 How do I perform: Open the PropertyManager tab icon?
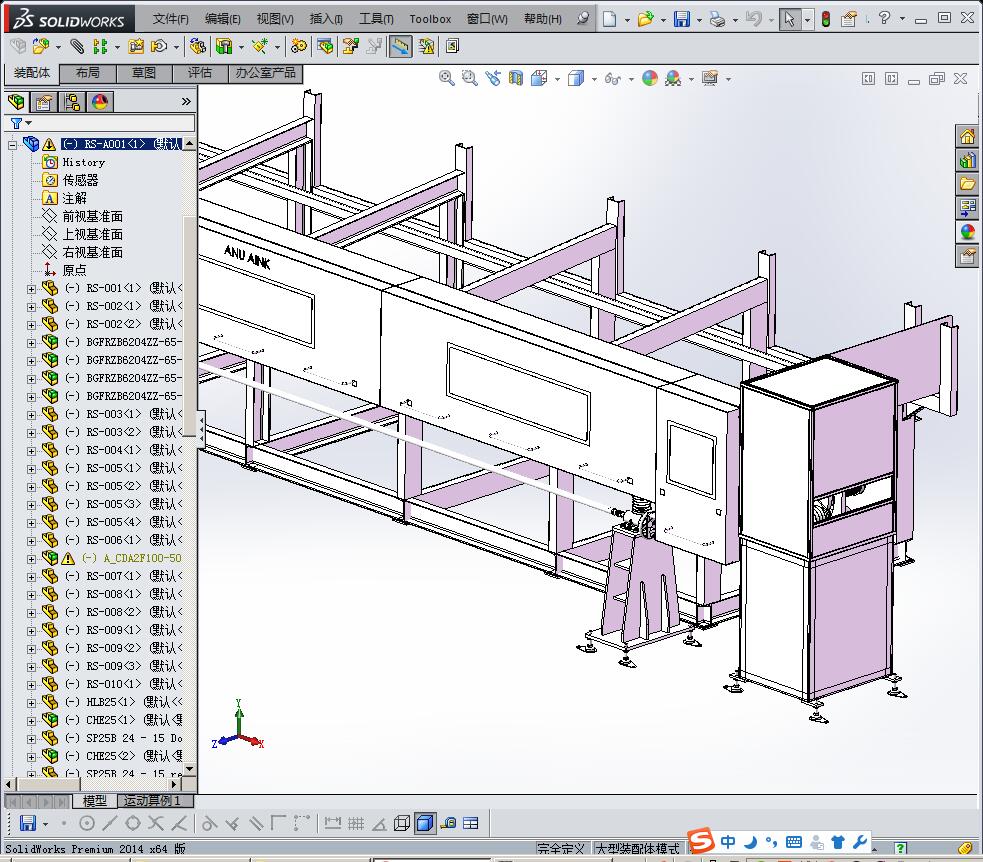(43, 102)
